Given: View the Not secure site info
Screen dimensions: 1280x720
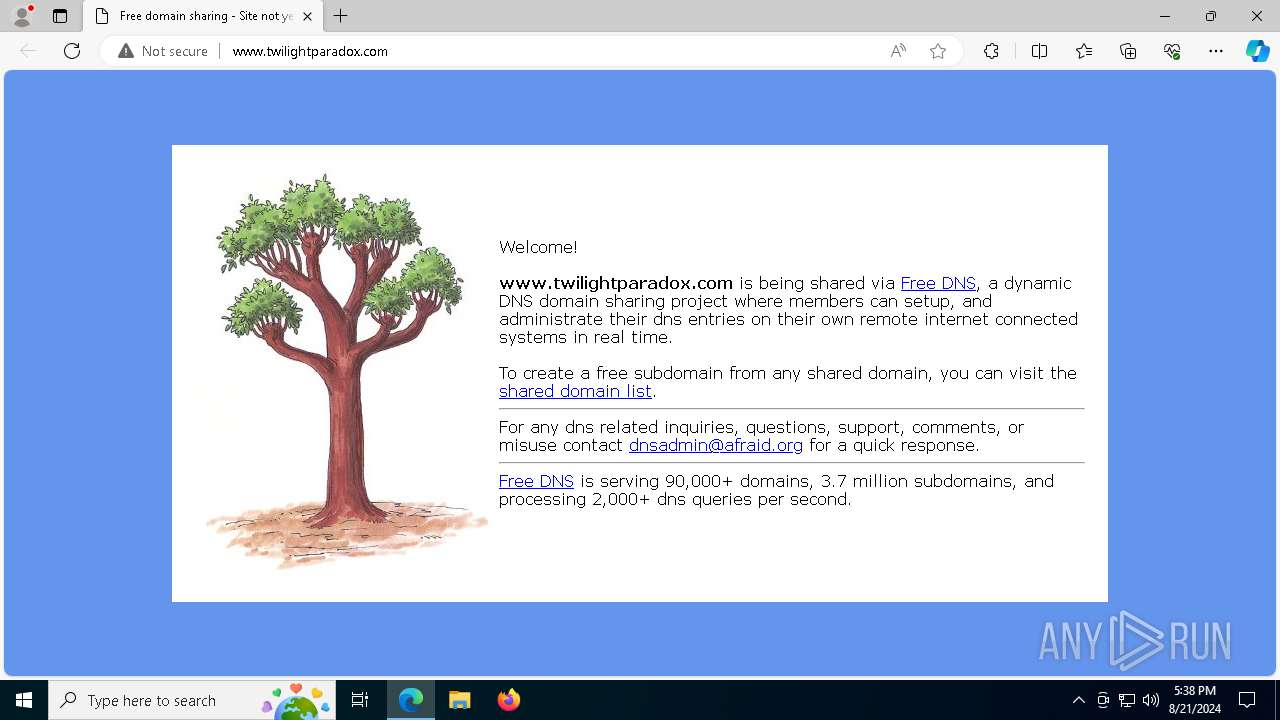Looking at the screenshot, I should pos(163,51).
